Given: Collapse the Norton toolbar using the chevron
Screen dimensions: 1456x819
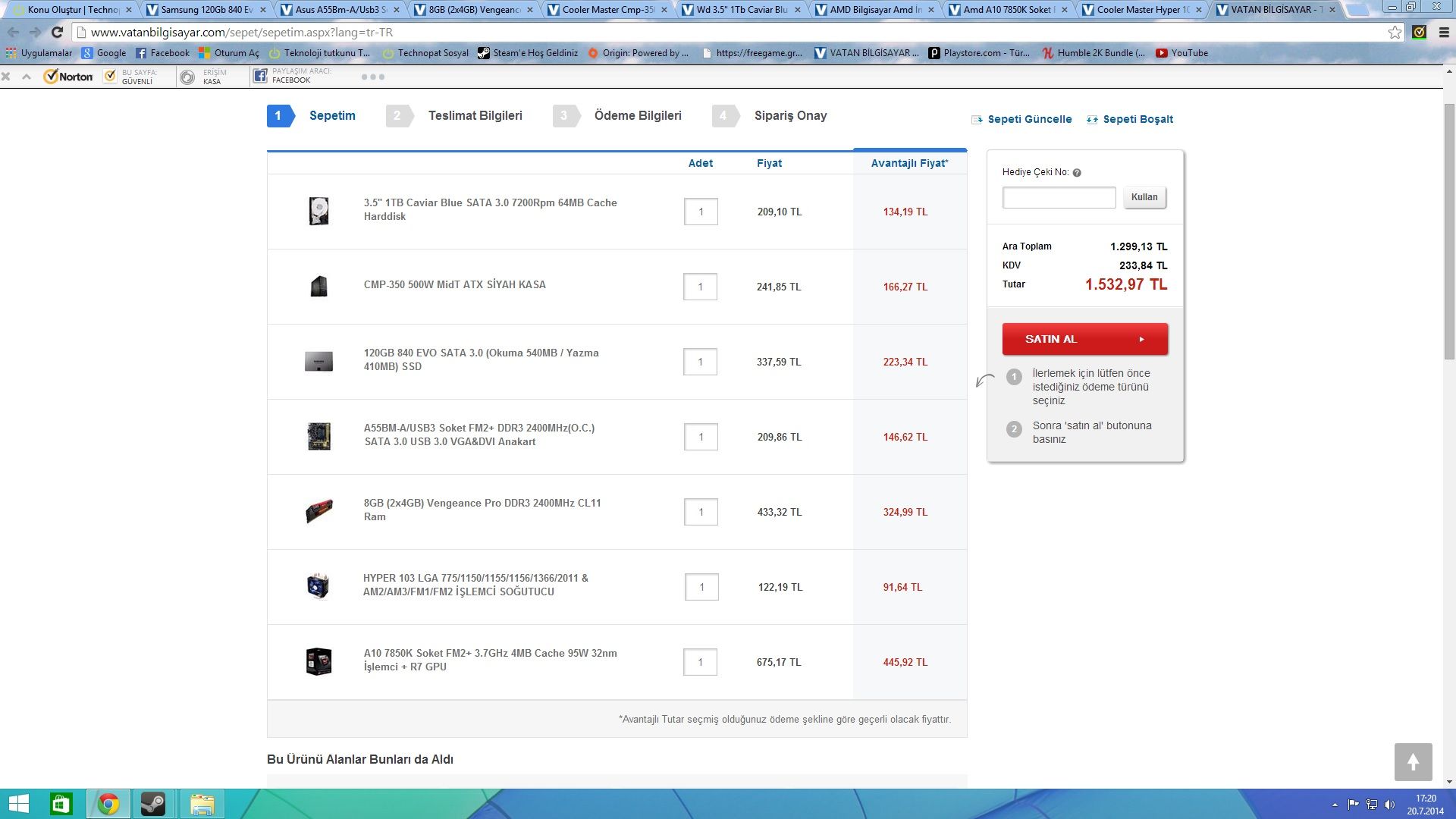Looking at the screenshot, I should click(27, 77).
